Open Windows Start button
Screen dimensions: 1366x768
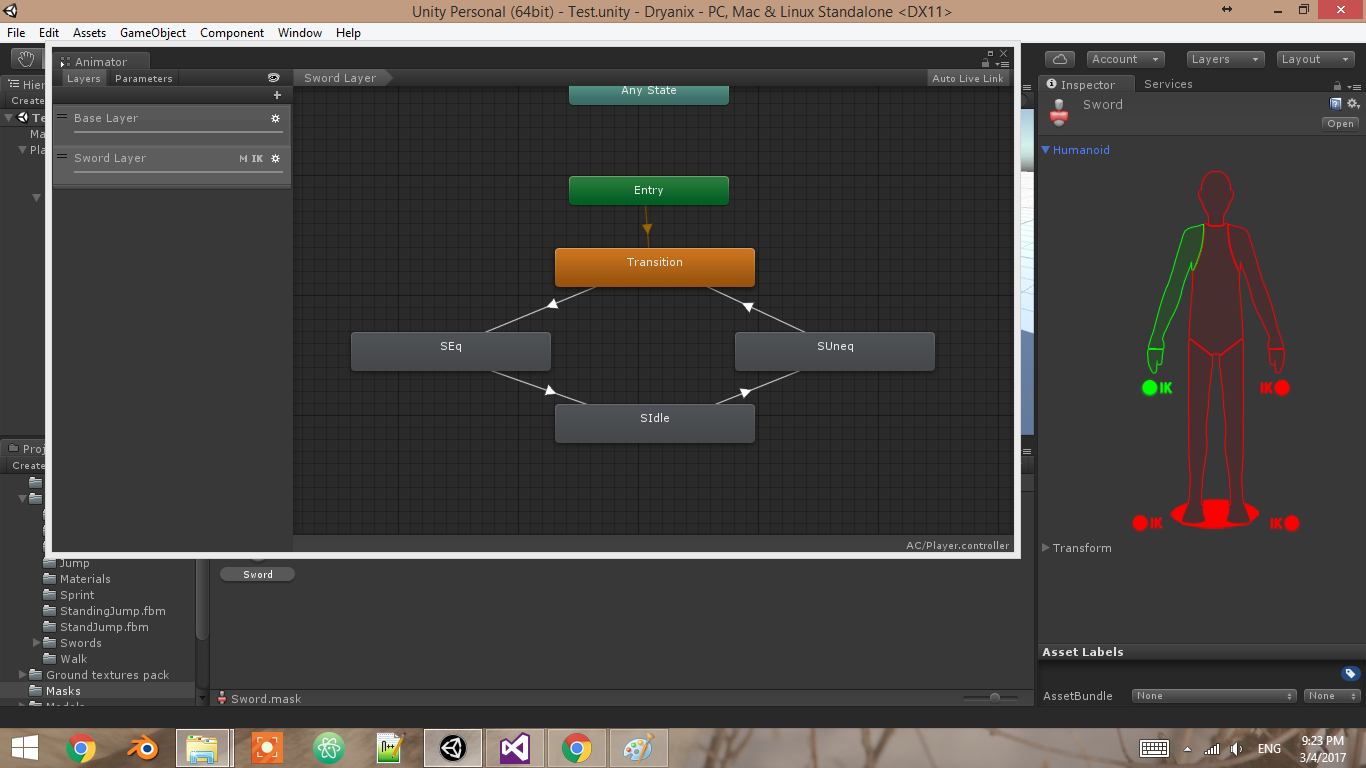coord(24,747)
